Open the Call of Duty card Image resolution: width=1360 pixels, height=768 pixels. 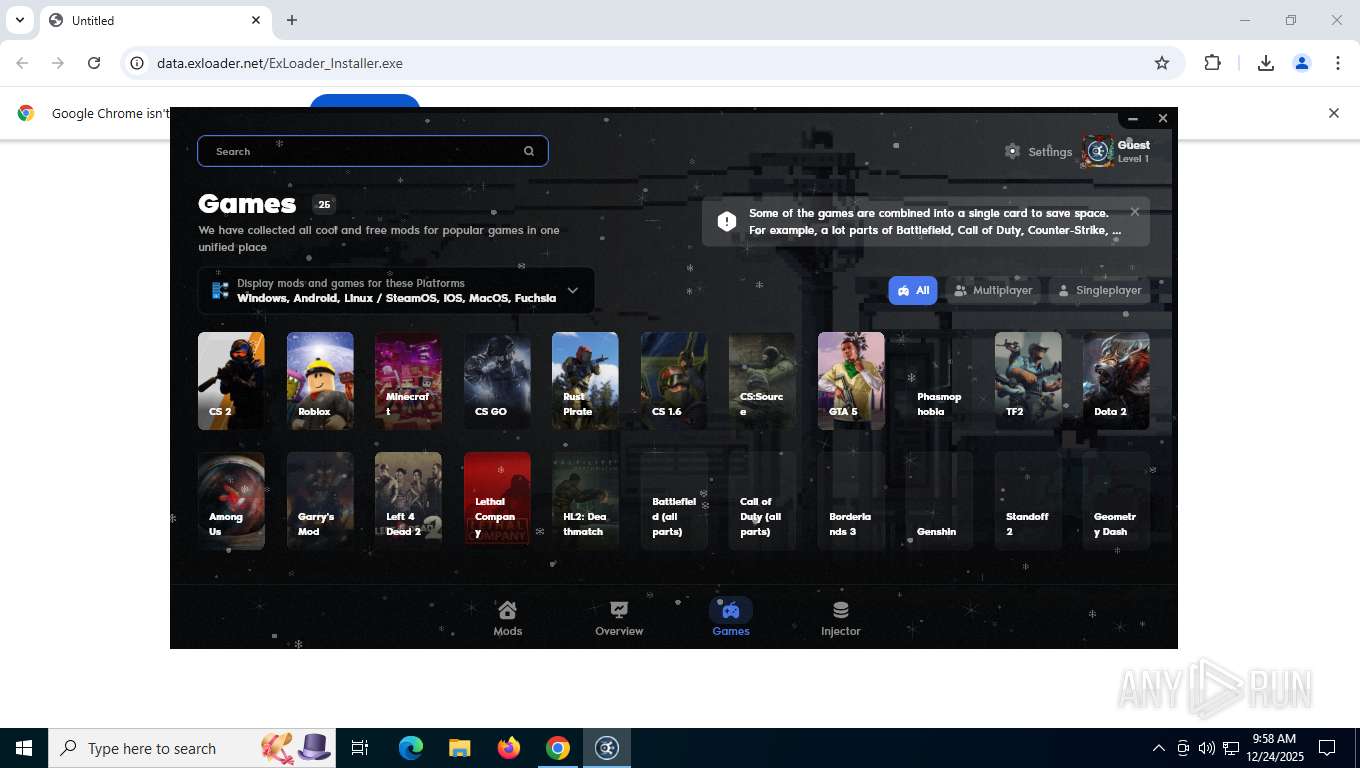pyautogui.click(x=762, y=500)
